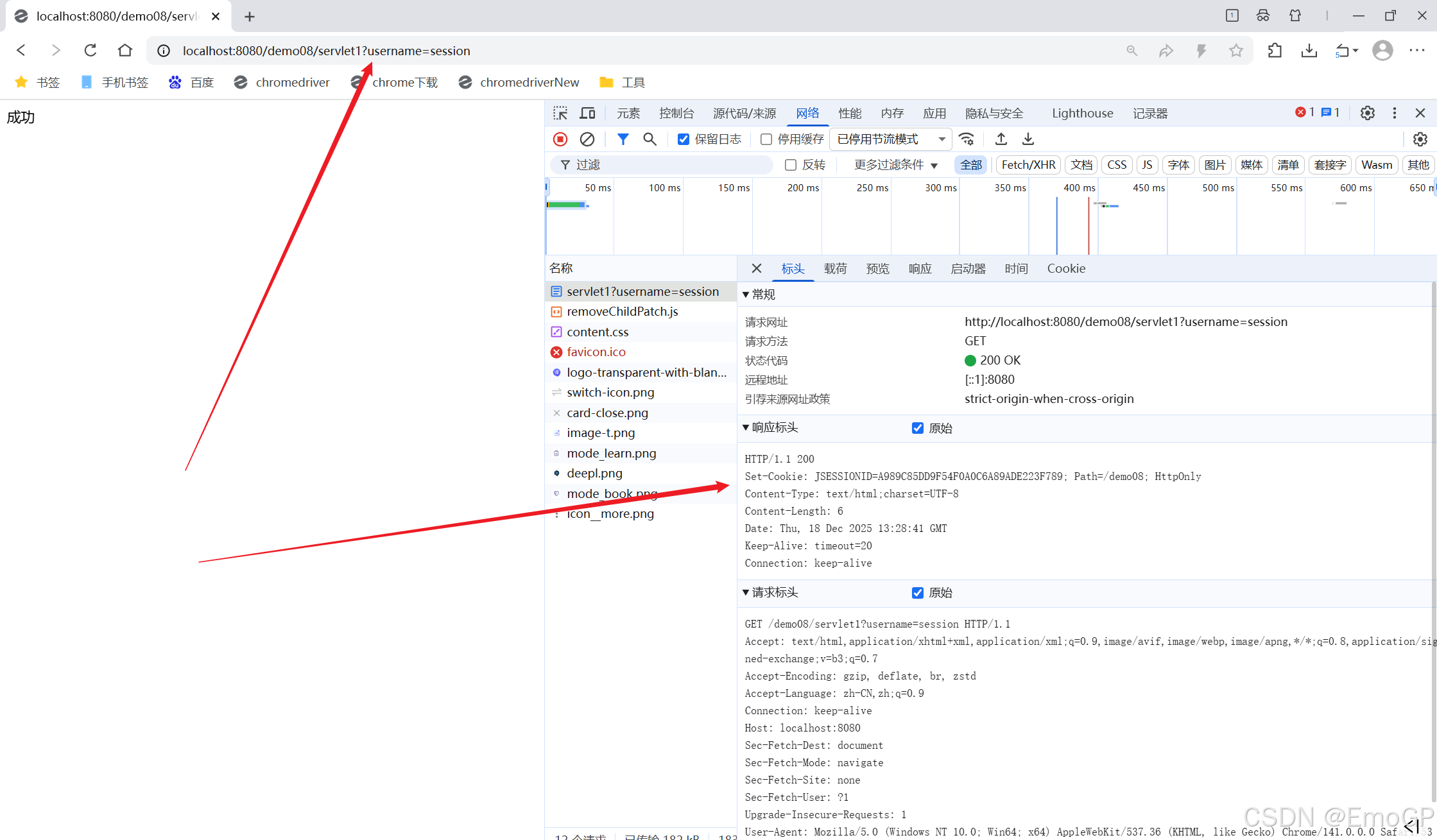Image resolution: width=1437 pixels, height=840 pixels.
Task: Clear the network log
Action: coord(587,139)
